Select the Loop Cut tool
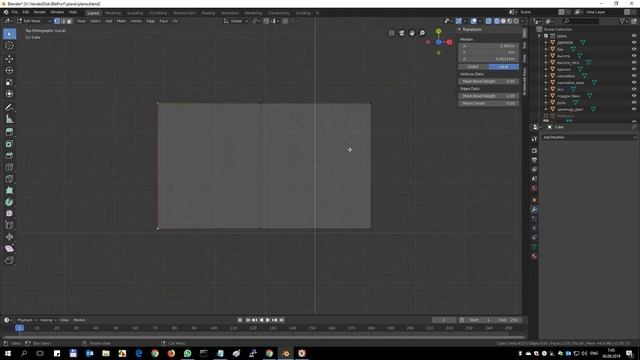The image size is (640, 360). 9,167
